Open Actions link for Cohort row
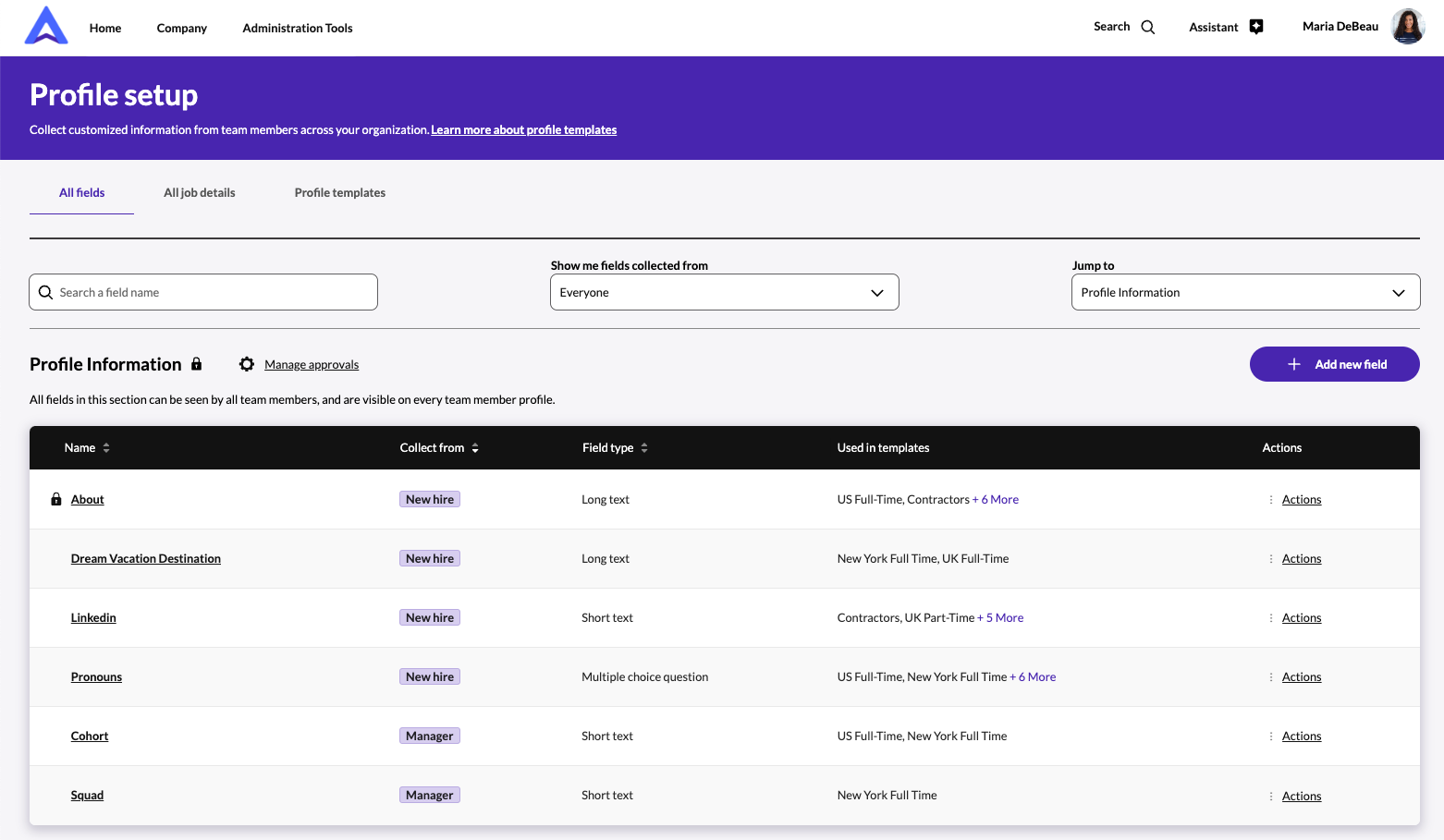The image size is (1444, 840). (x=1302, y=736)
